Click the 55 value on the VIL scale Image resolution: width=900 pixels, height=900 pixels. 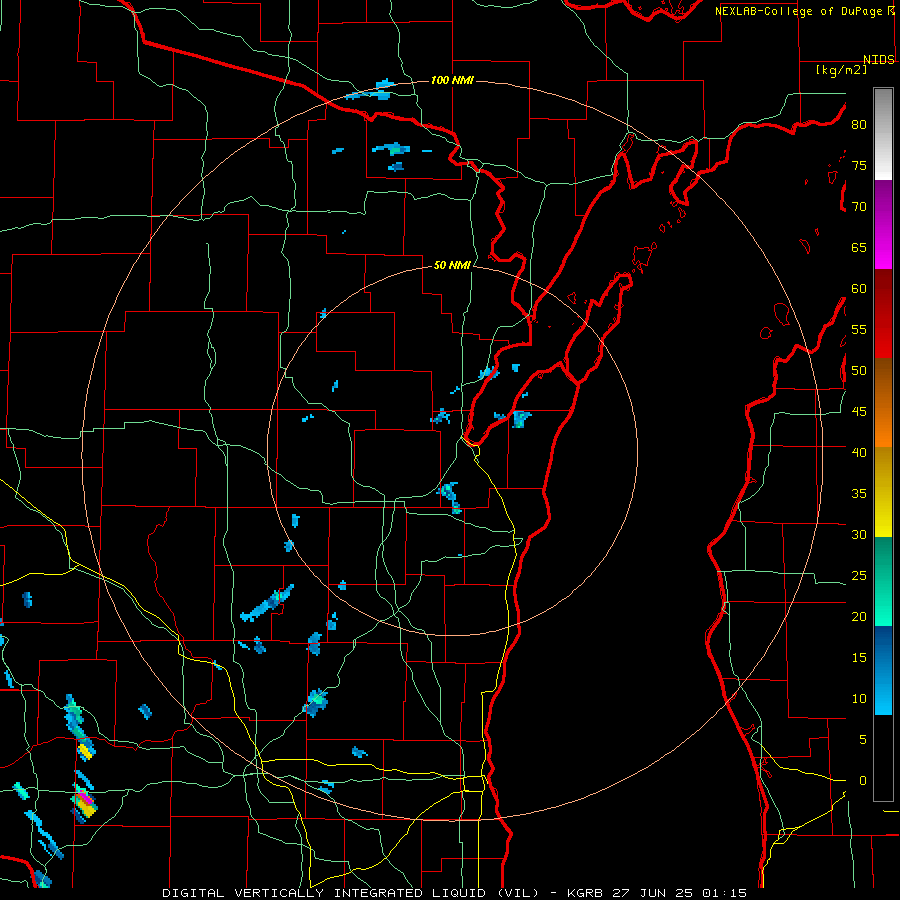pos(859,329)
